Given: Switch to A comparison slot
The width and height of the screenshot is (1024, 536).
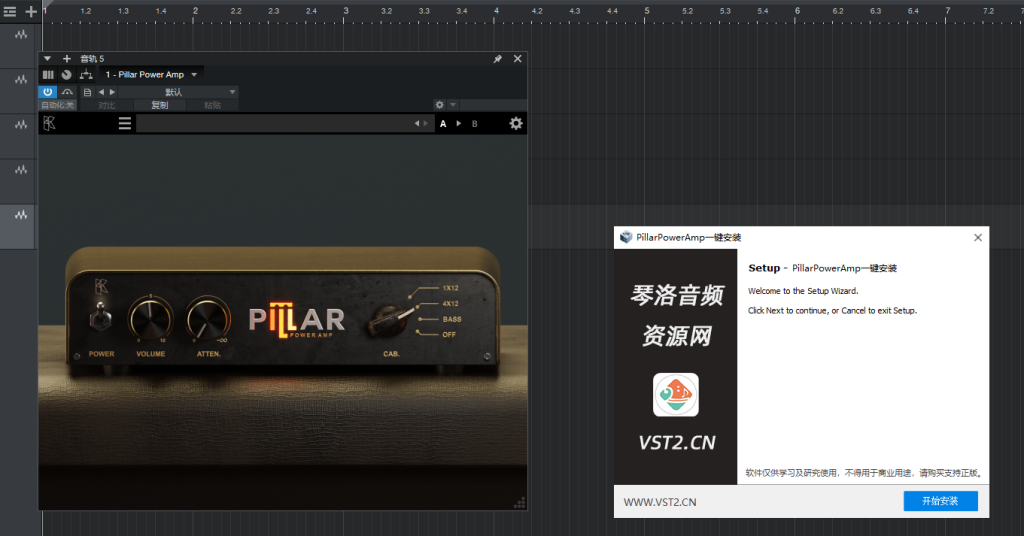Looking at the screenshot, I should (x=443, y=123).
